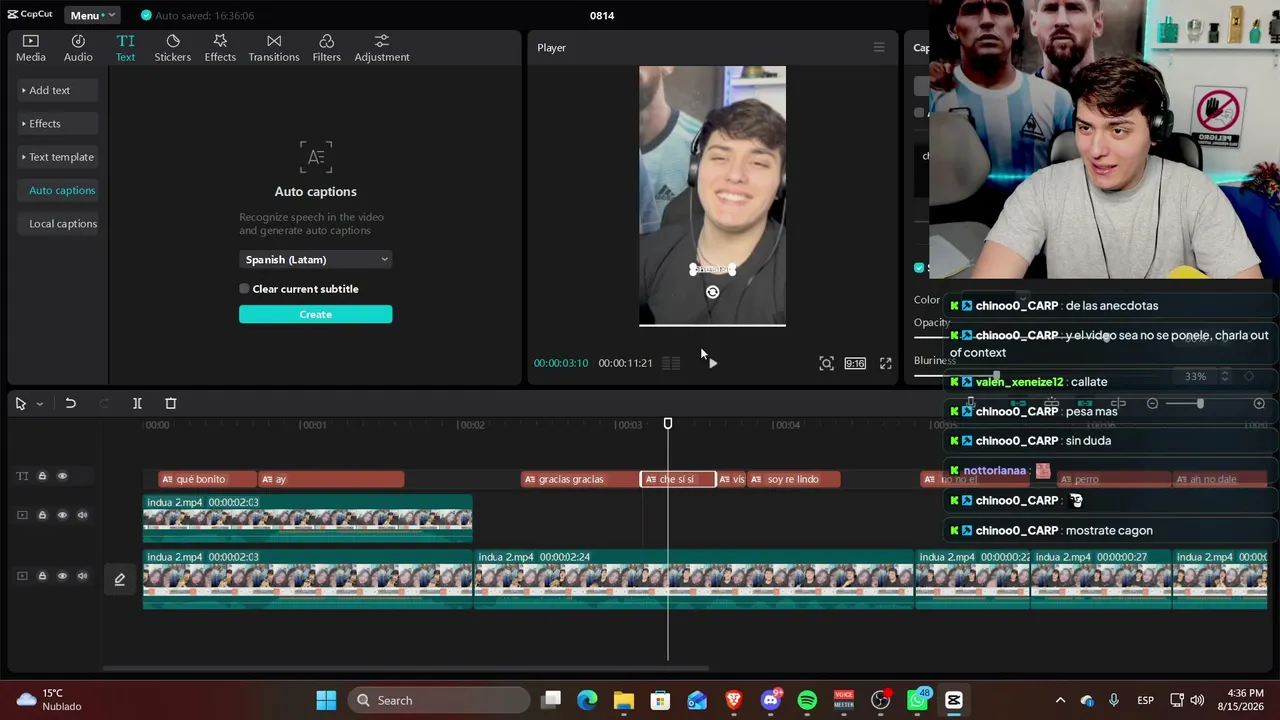Viewport: 1280px width, 720px height.
Task: Expand the Add text section
Action: (57, 90)
